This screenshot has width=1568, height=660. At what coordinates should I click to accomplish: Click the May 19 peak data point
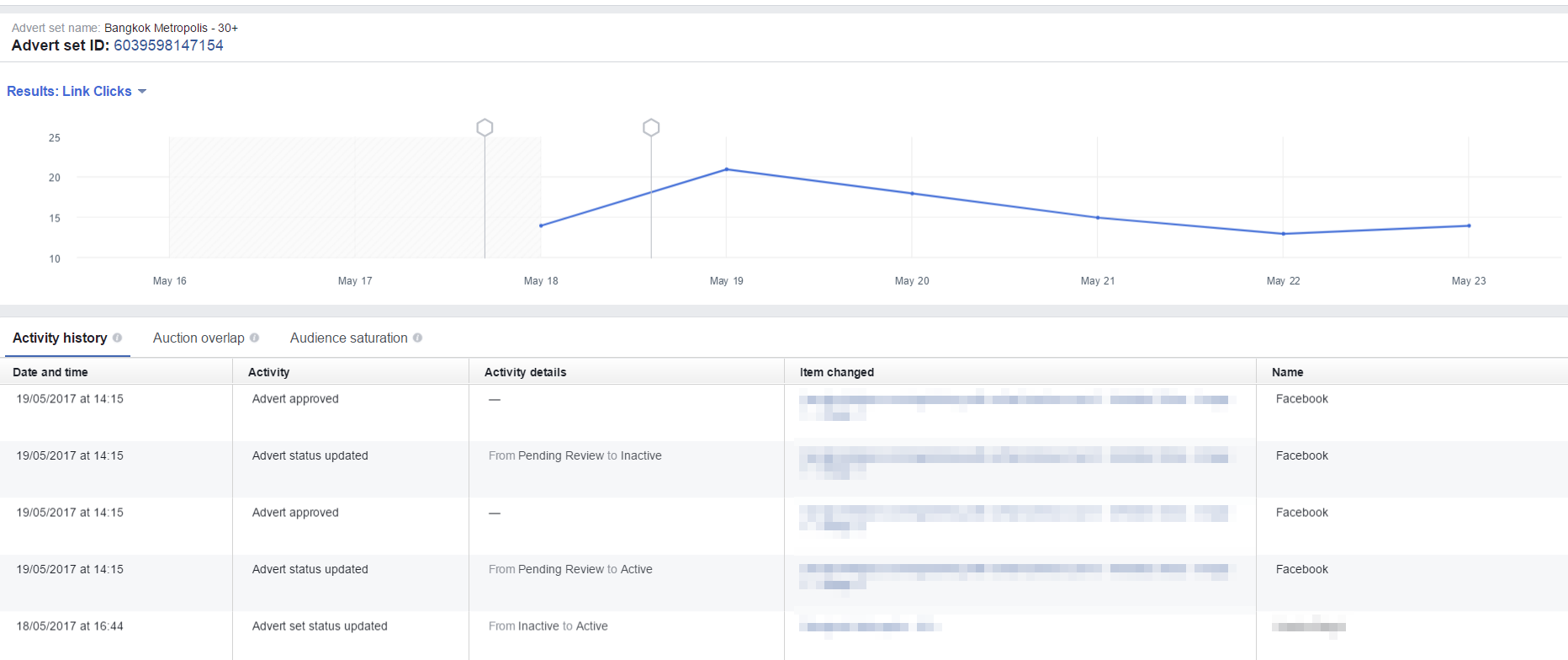[727, 169]
